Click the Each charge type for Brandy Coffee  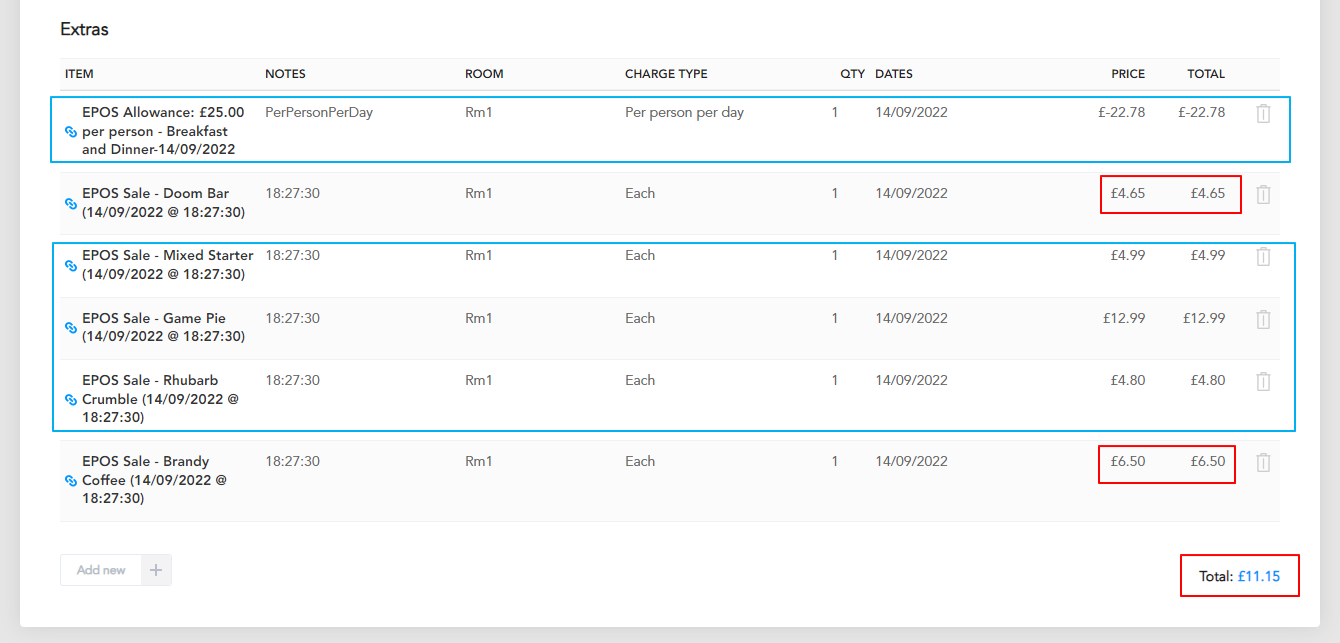point(640,462)
